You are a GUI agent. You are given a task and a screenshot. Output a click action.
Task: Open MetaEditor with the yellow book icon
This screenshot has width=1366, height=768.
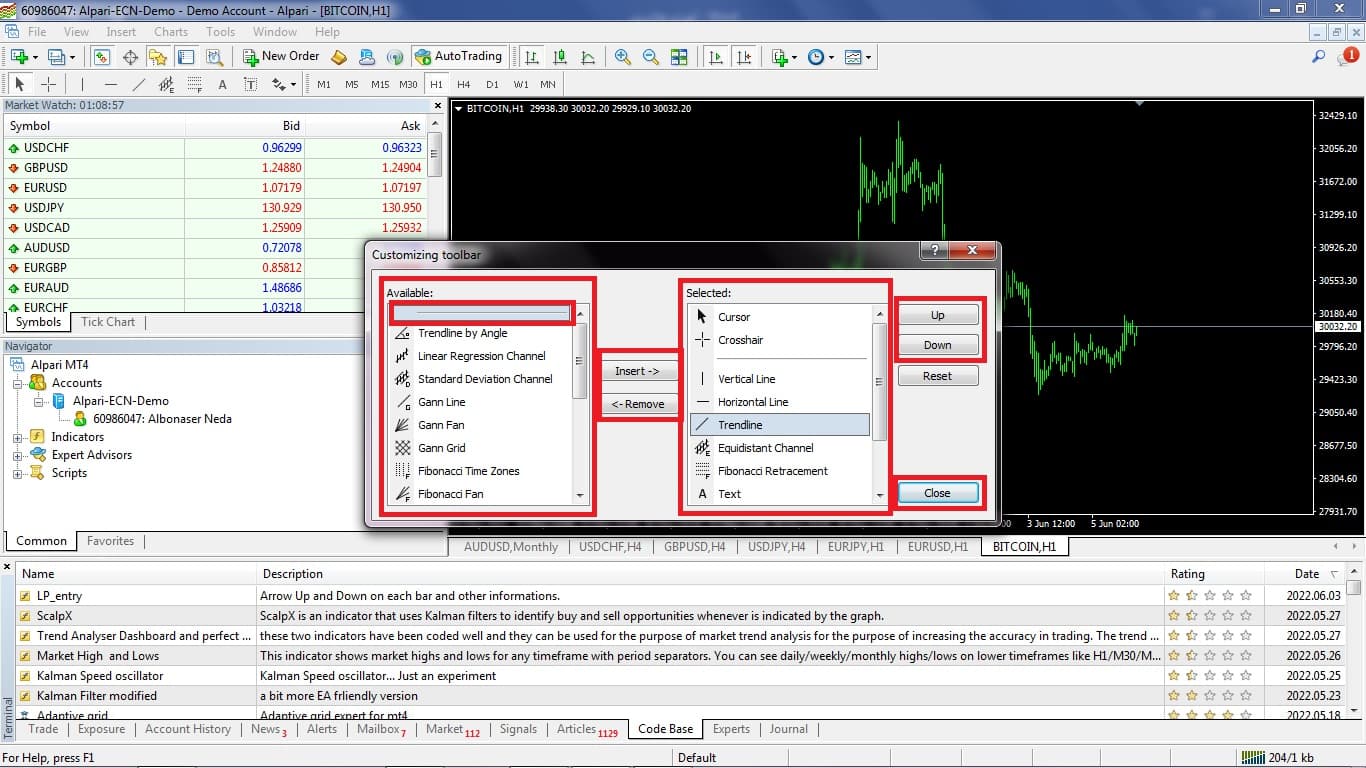[x=339, y=57]
